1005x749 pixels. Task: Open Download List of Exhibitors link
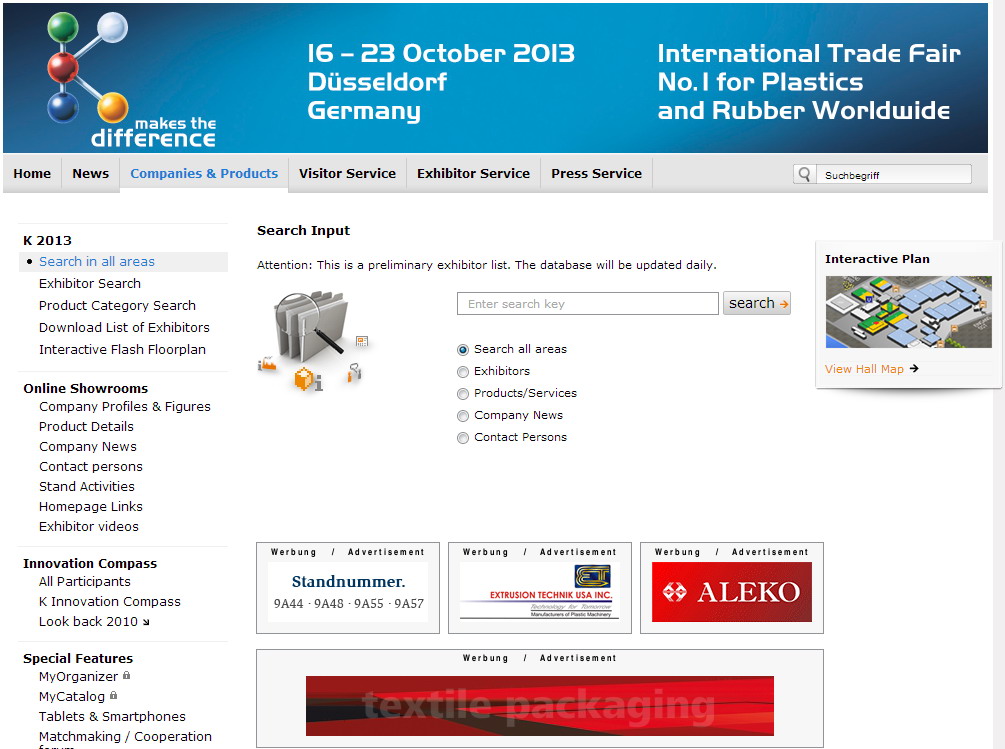(124, 328)
